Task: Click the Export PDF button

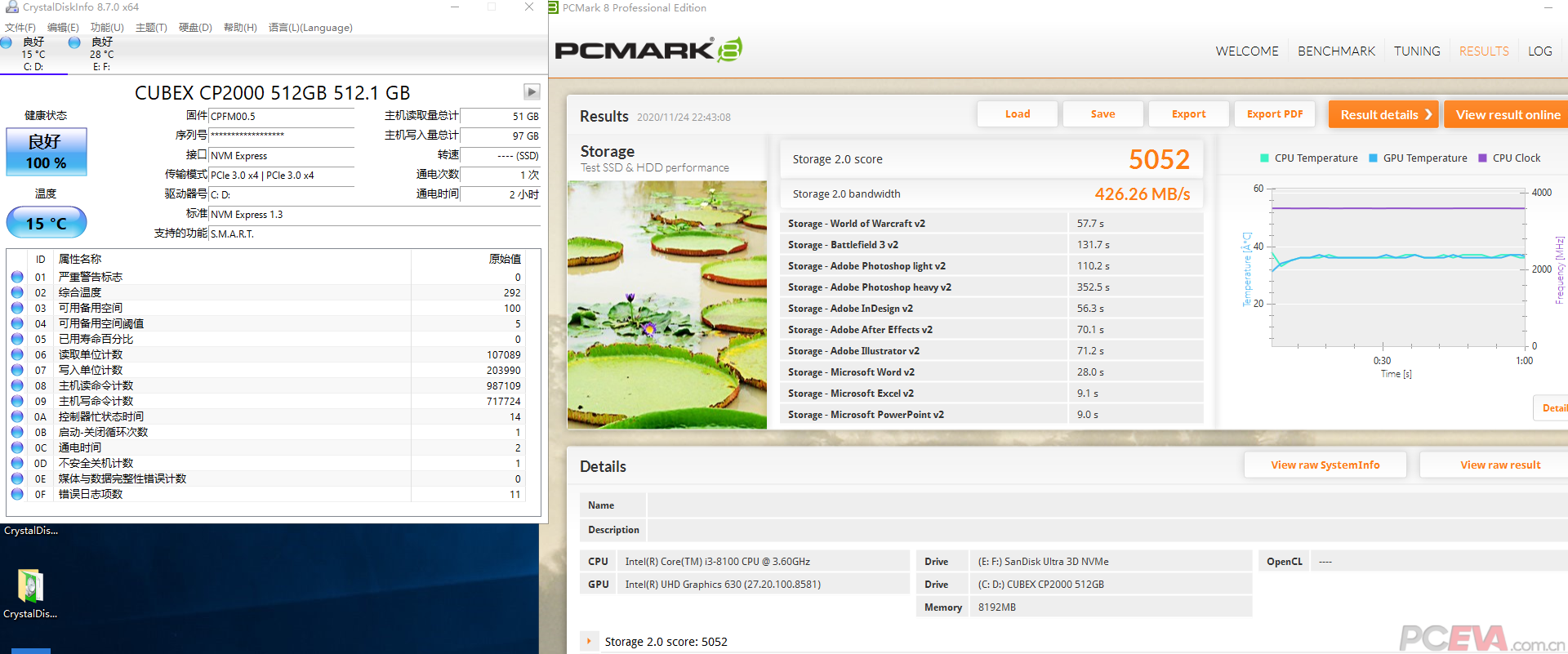Action: click(x=1275, y=114)
